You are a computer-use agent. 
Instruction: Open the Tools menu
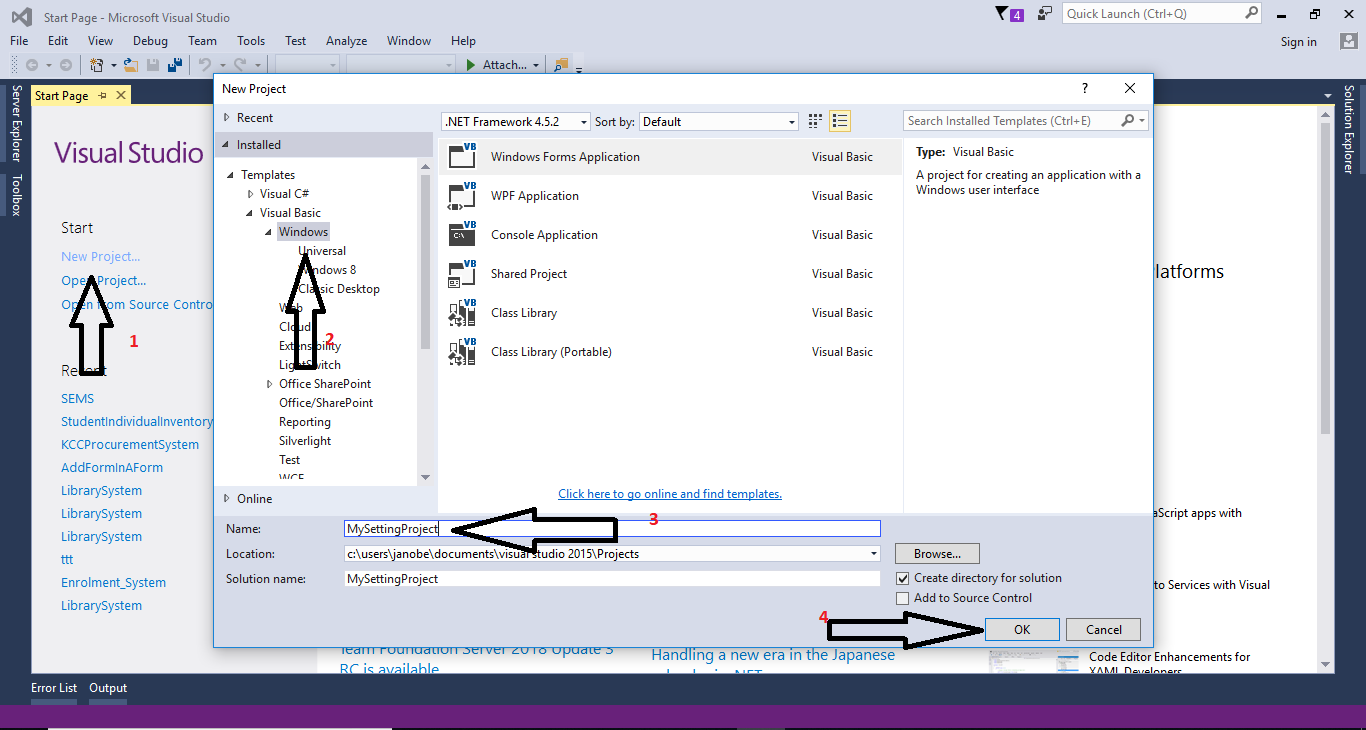[x=251, y=41]
